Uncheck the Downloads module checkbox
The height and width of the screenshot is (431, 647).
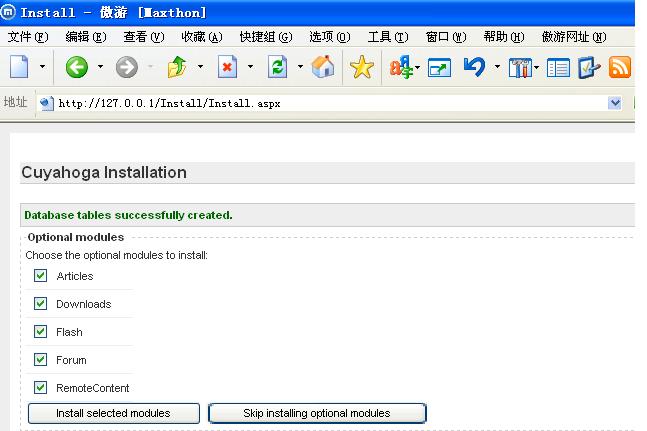[x=40, y=304]
